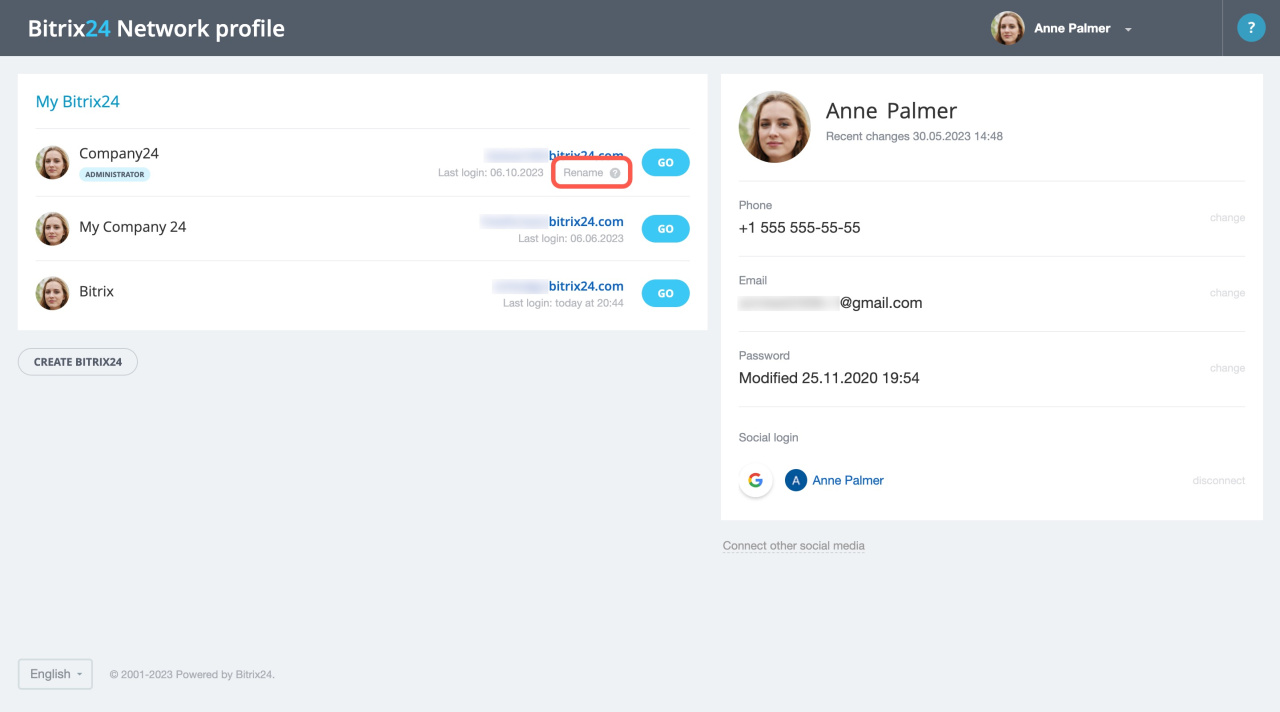Open the help question mark icon in header
Screen dimensions: 1280x712
(1251, 28)
